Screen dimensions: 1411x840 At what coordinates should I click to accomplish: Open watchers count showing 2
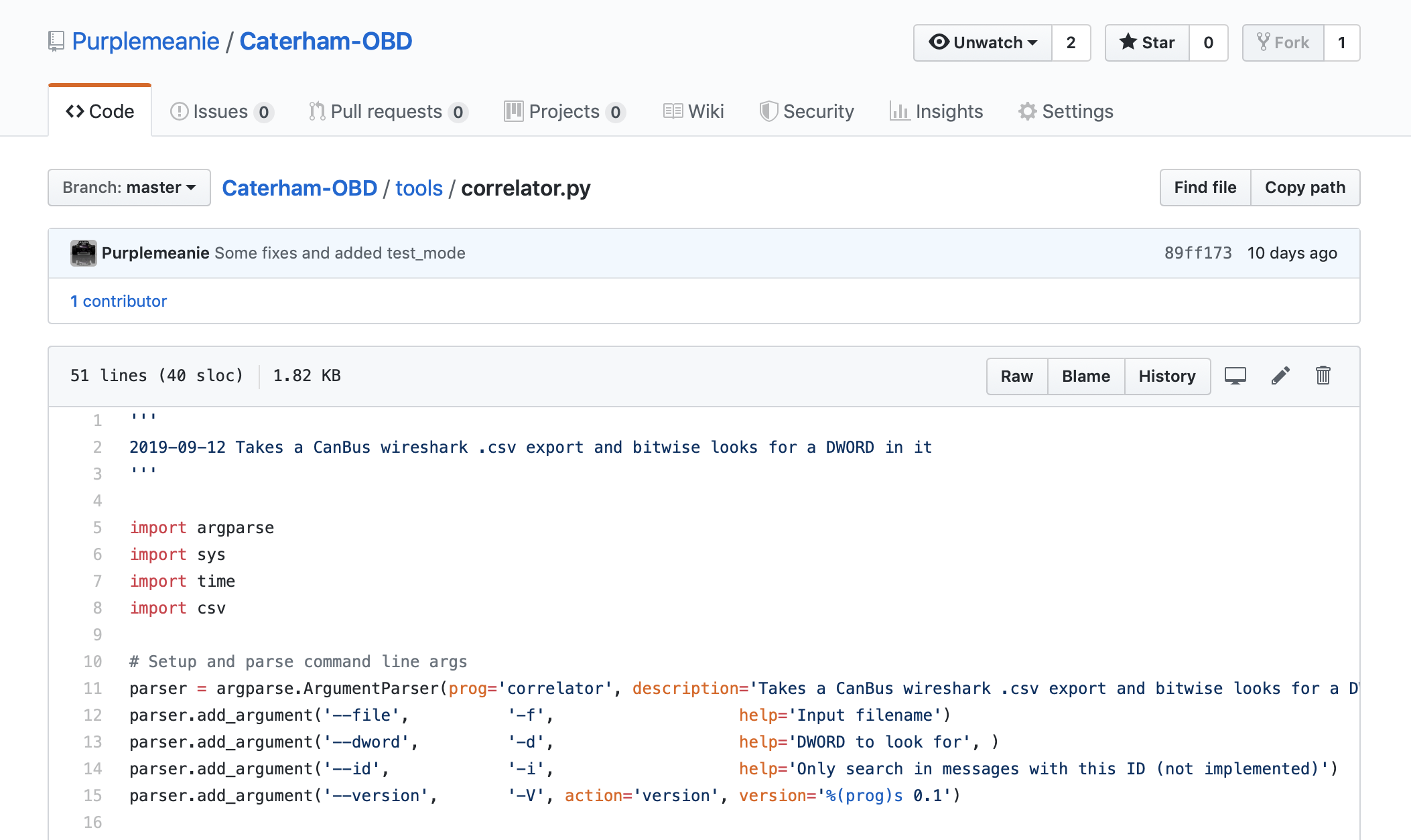(x=1071, y=43)
